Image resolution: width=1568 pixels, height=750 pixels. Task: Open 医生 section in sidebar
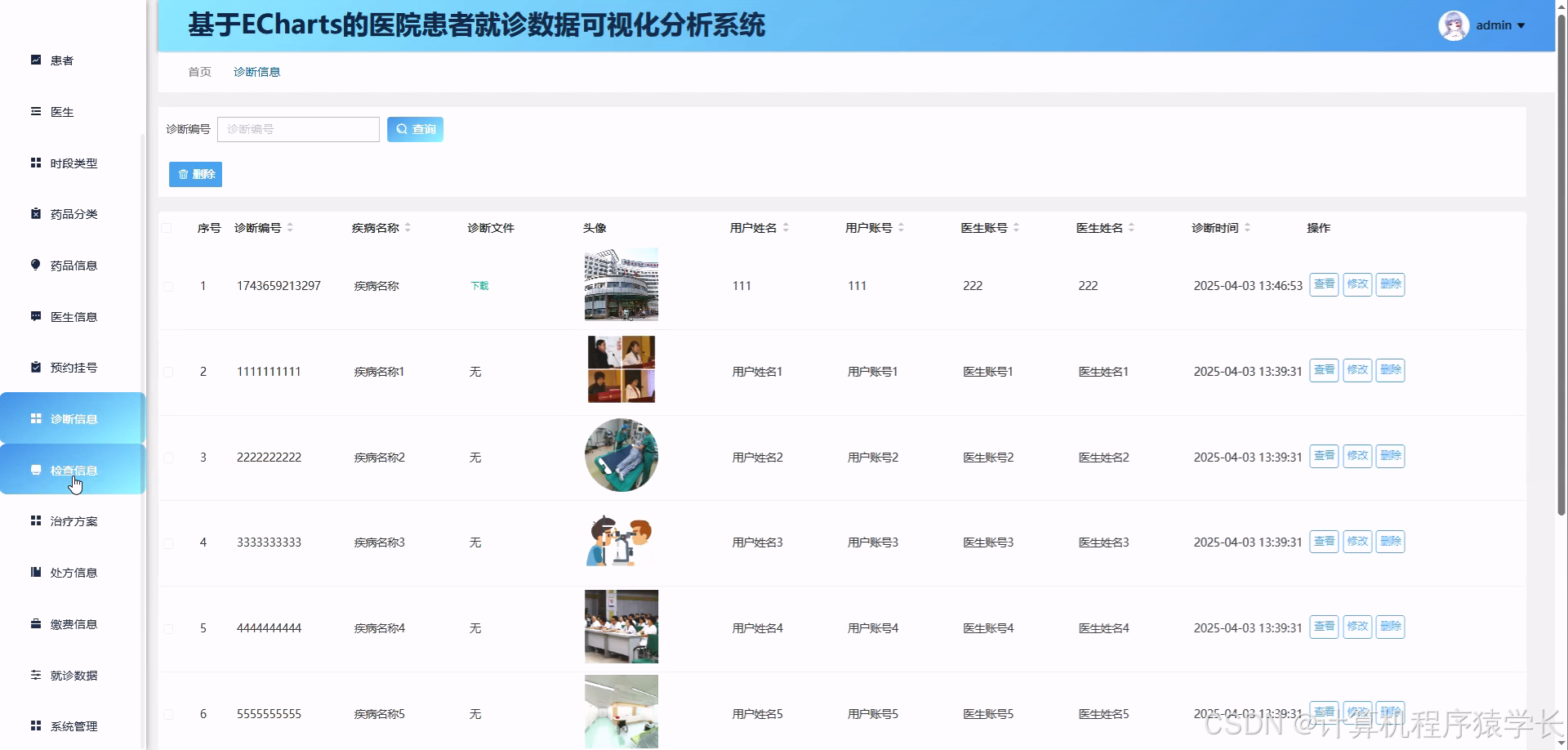pyautogui.click(x=60, y=112)
